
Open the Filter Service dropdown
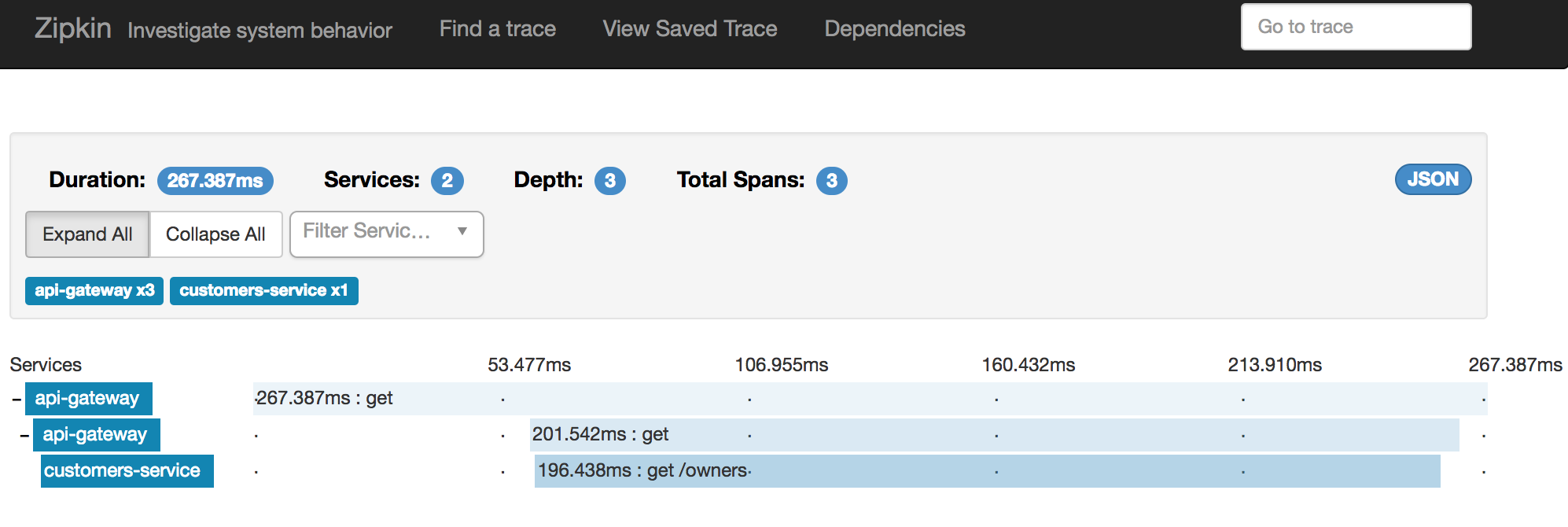tap(386, 233)
